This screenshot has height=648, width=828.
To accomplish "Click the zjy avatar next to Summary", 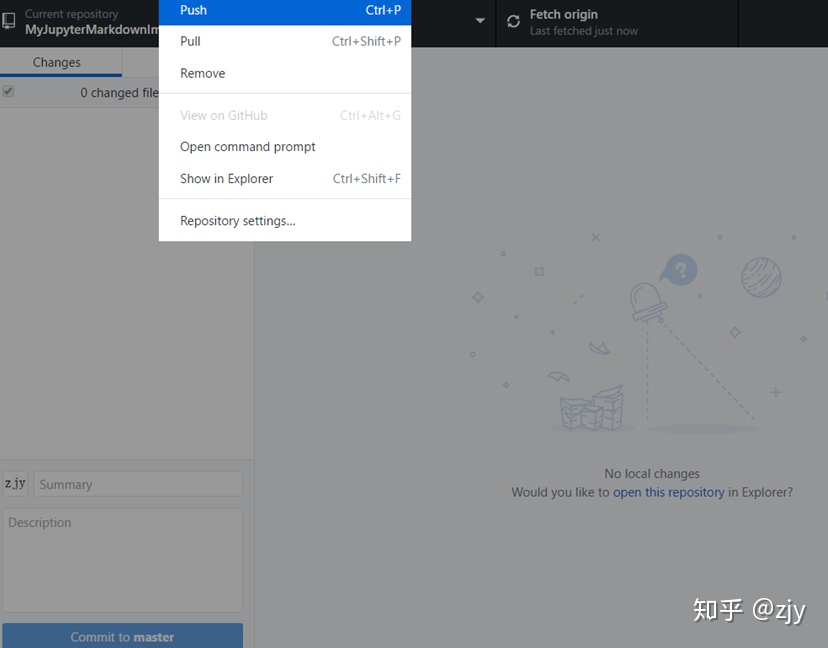I will 15,483.
